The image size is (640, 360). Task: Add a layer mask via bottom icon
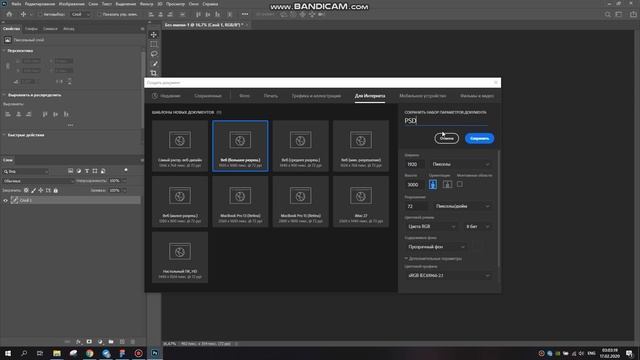(x=89, y=342)
